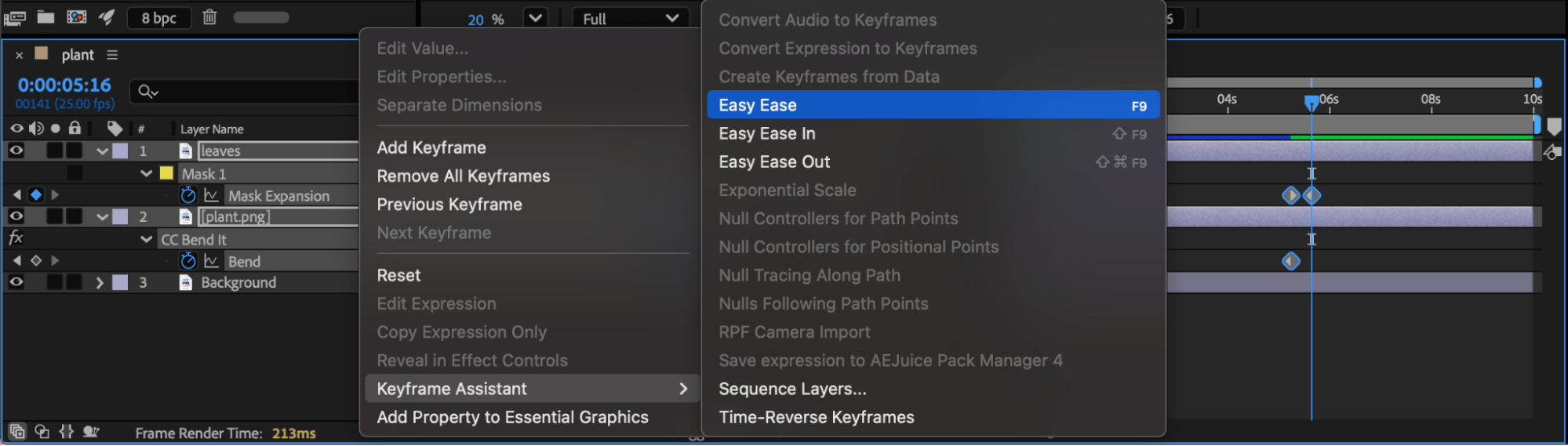The image size is (1568, 446).
Task: Toggle keyframe diamond for Bend property
Action: [35, 260]
